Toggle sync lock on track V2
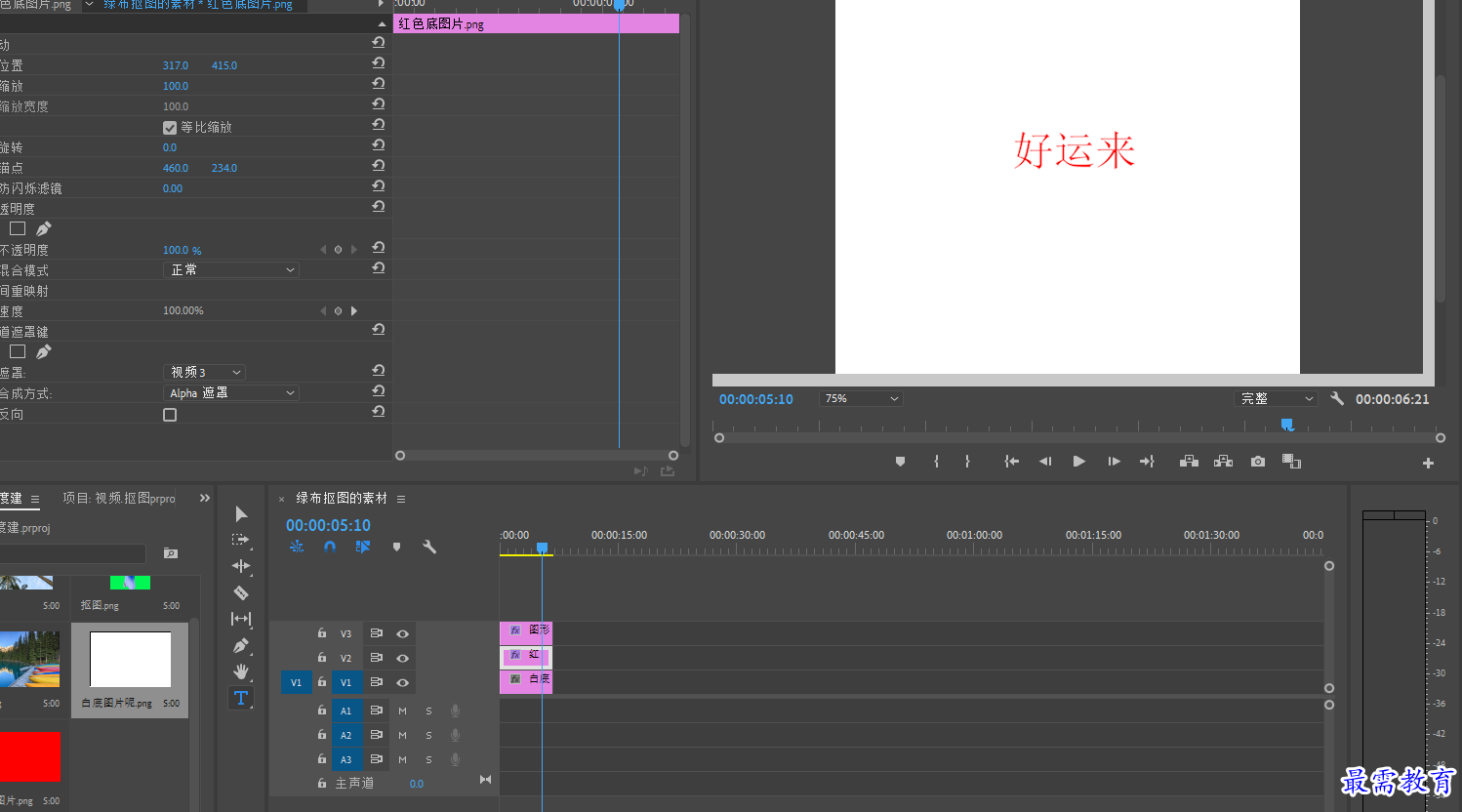1462x812 pixels. click(x=376, y=658)
